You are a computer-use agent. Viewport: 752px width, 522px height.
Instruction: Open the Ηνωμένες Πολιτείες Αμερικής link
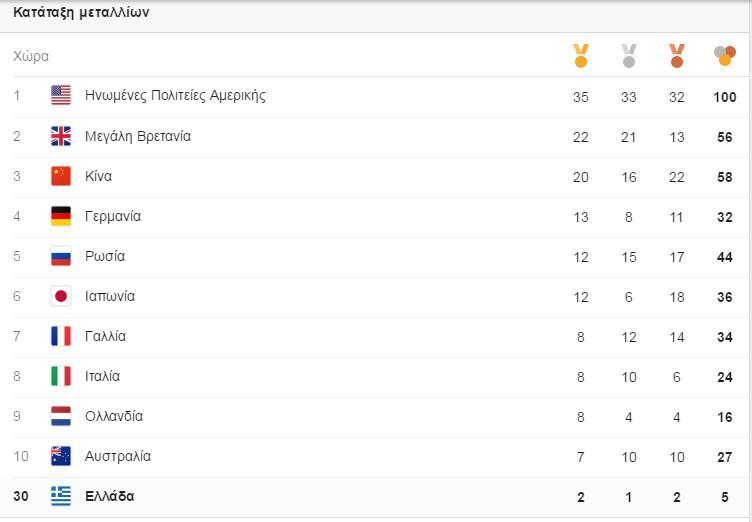175,96
